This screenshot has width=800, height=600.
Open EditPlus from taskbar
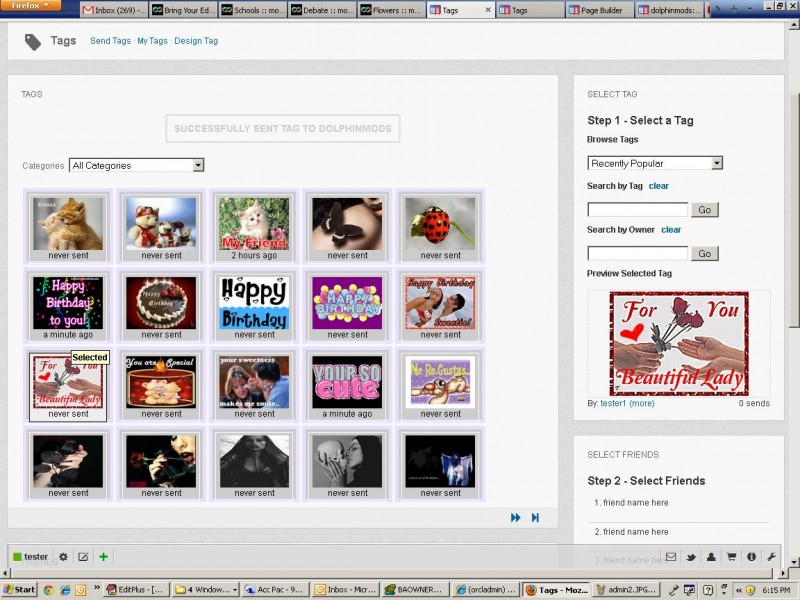pos(136,590)
